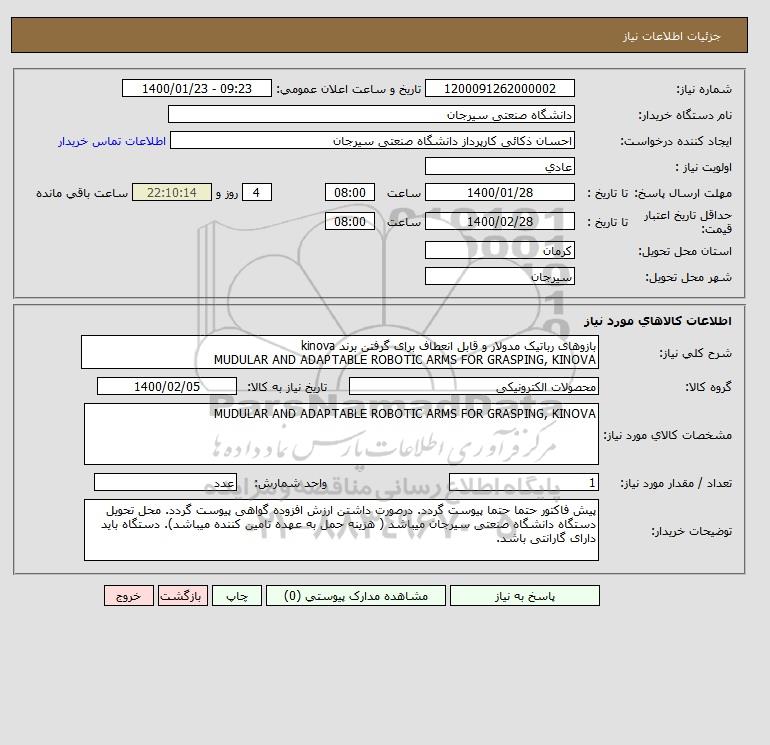Click the buyer name field دانشگاه صنعتی سیرجان
The width and height of the screenshot is (770, 745).
pyautogui.click(x=371, y=114)
